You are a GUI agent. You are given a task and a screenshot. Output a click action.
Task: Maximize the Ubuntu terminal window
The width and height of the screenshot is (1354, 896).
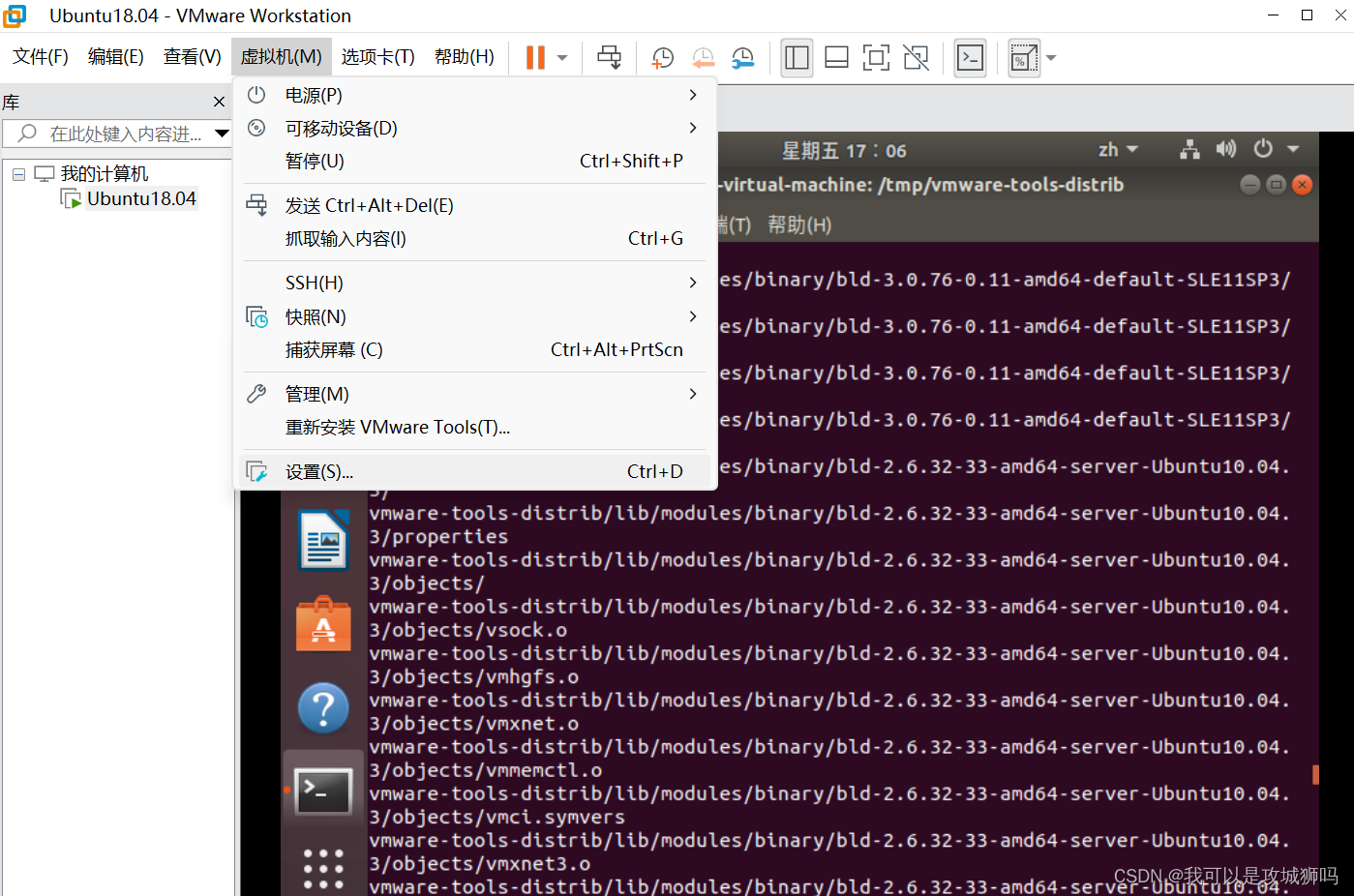[1277, 185]
